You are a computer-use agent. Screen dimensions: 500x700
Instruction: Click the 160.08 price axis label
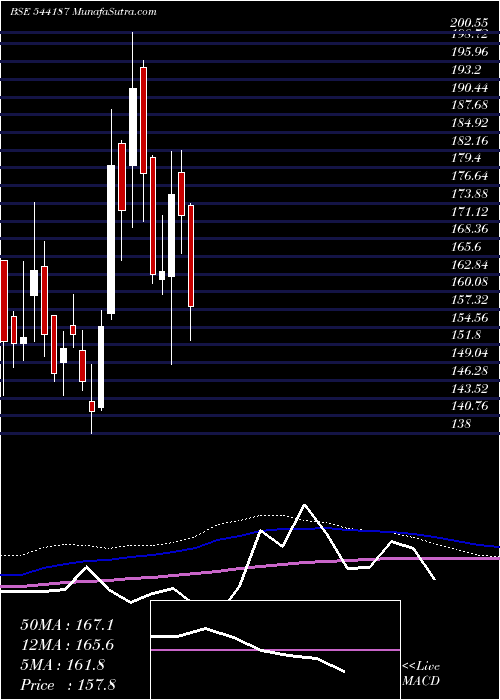pyautogui.click(x=469, y=282)
